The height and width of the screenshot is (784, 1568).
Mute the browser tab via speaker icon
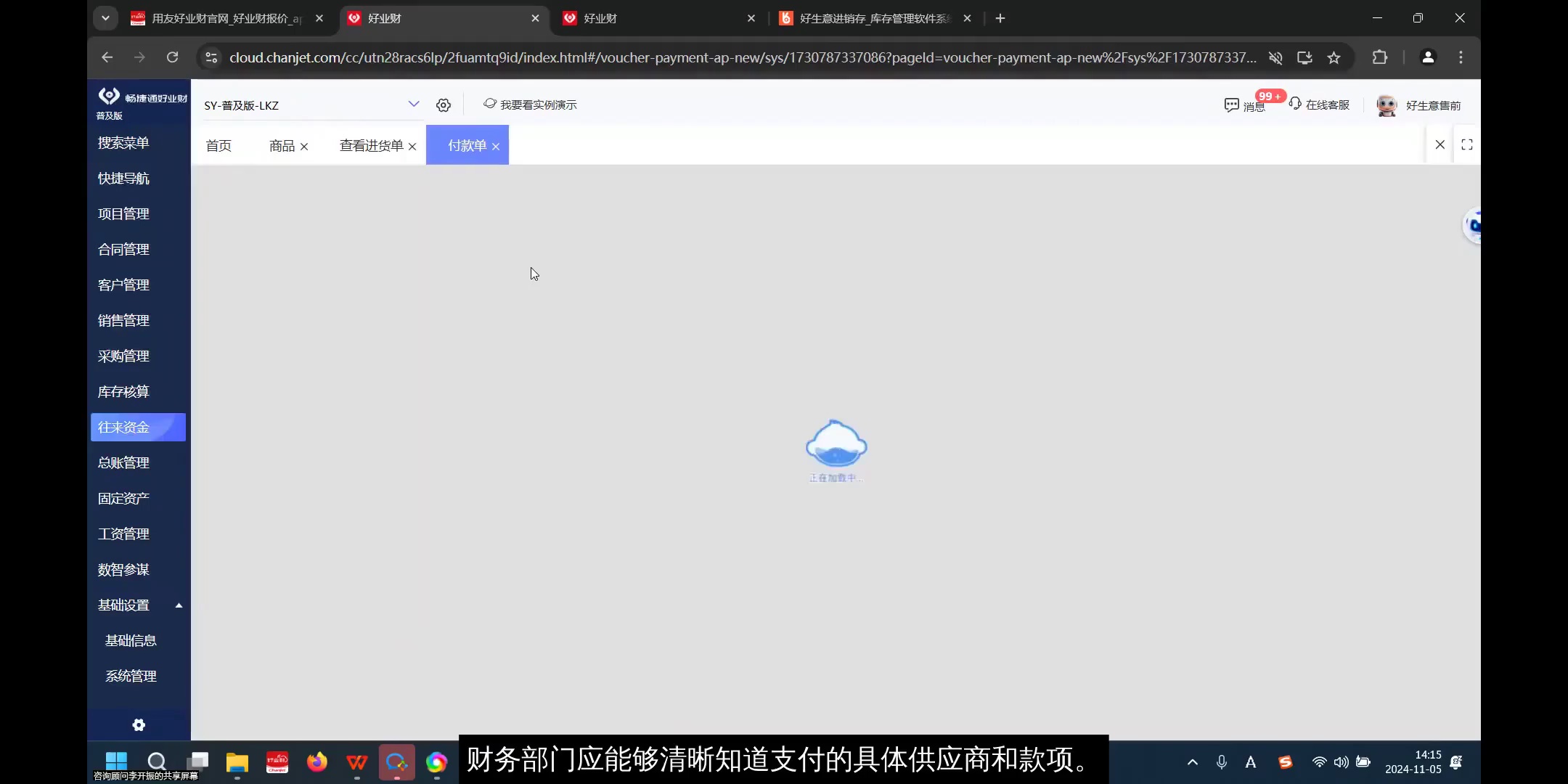click(1275, 58)
